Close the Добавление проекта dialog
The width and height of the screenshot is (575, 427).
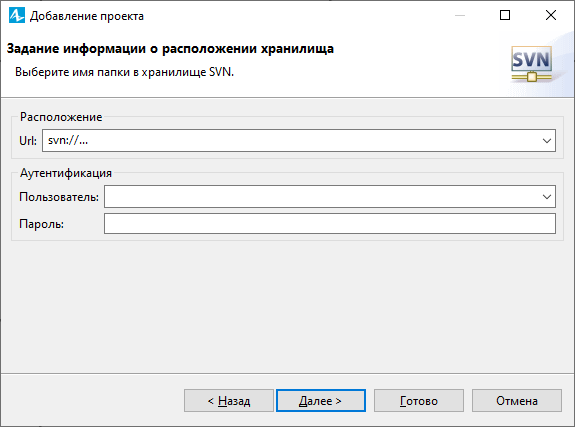551,15
